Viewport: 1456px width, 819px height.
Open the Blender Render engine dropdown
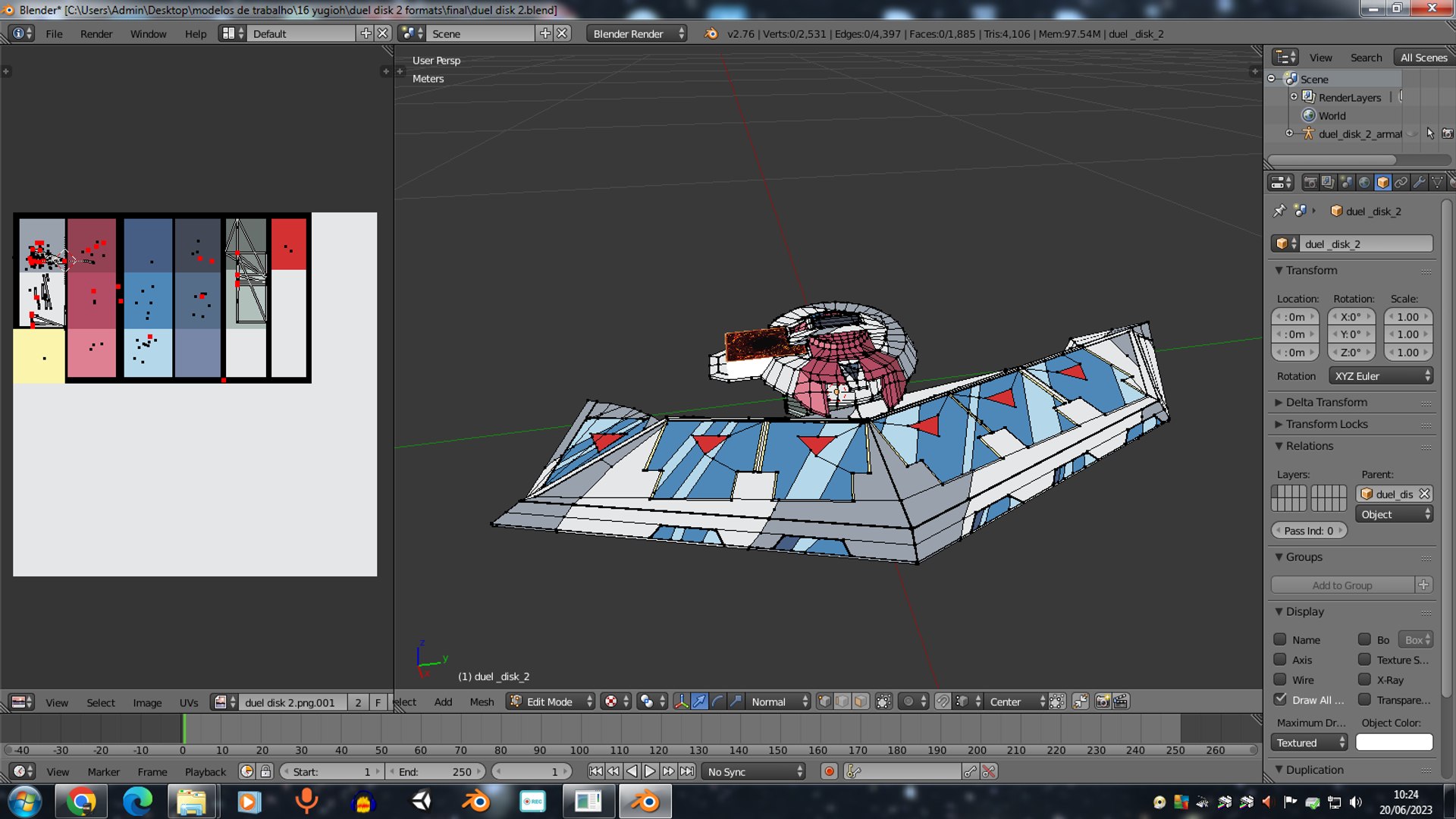(x=637, y=33)
